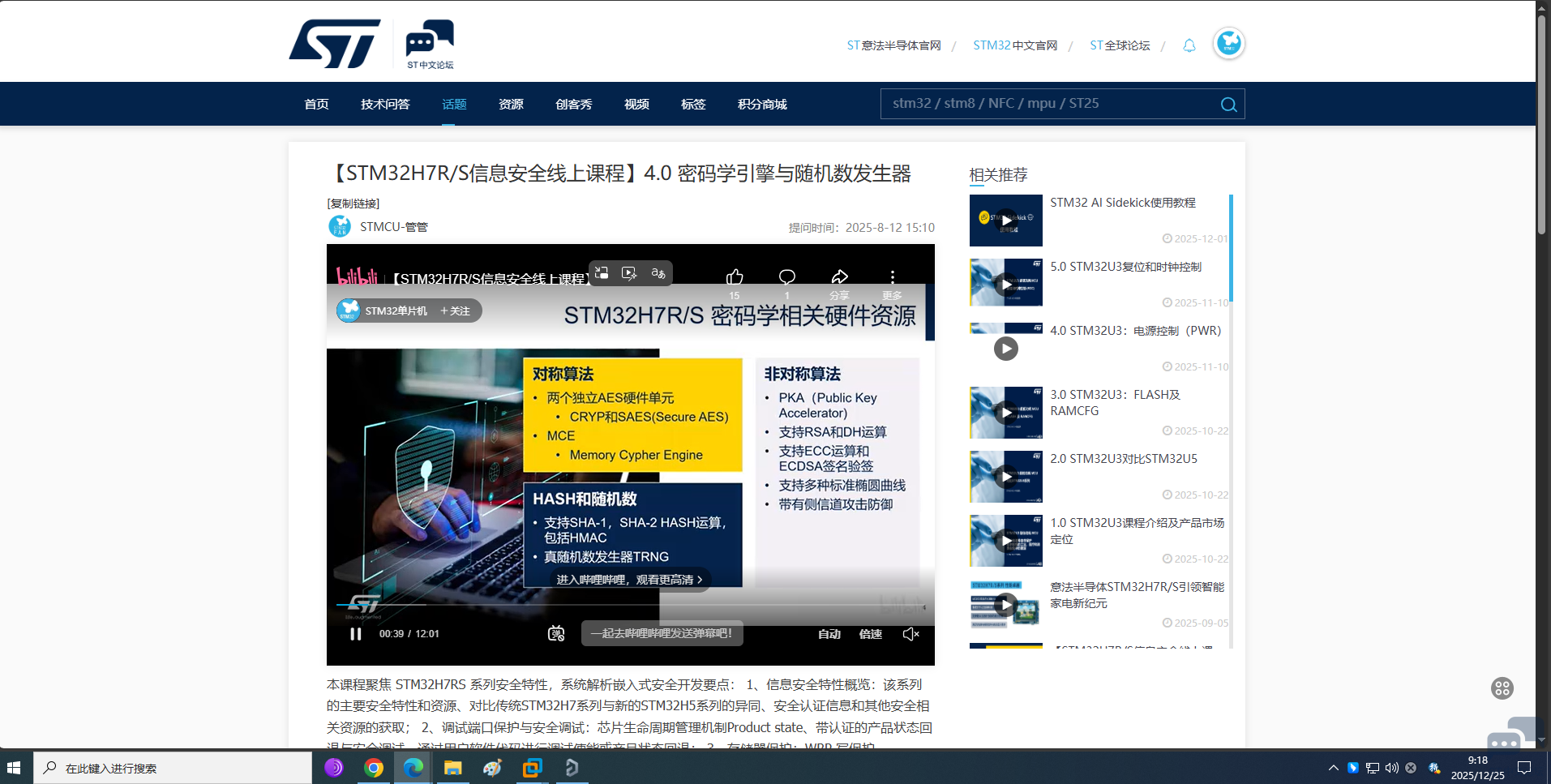Toggle the danmaku (弹幕) icon
The image size is (1551, 784).
click(x=556, y=633)
